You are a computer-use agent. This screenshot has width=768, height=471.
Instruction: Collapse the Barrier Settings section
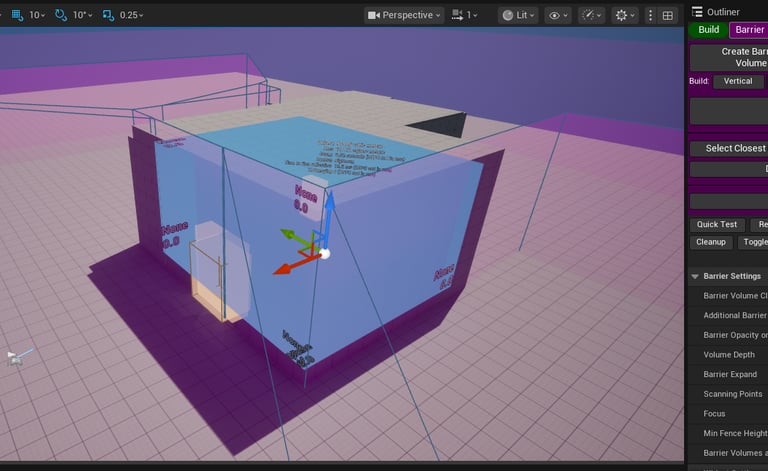point(695,277)
